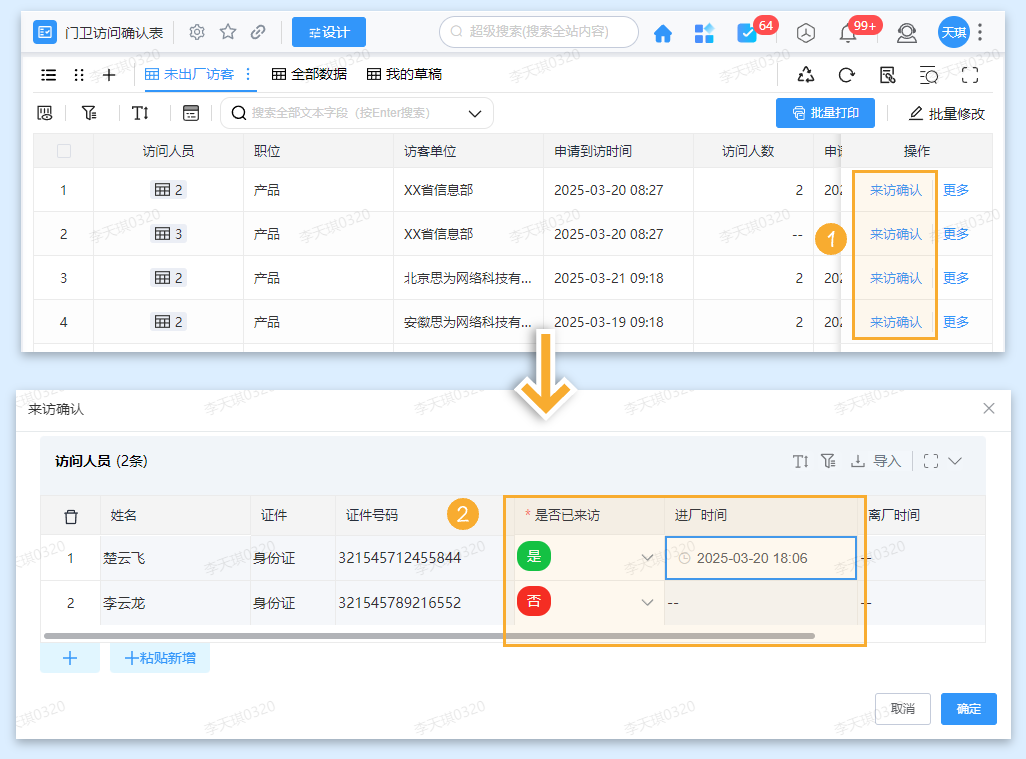The image size is (1026, 759).
Task: Open the advanced search icon
Action: point(928,75)
